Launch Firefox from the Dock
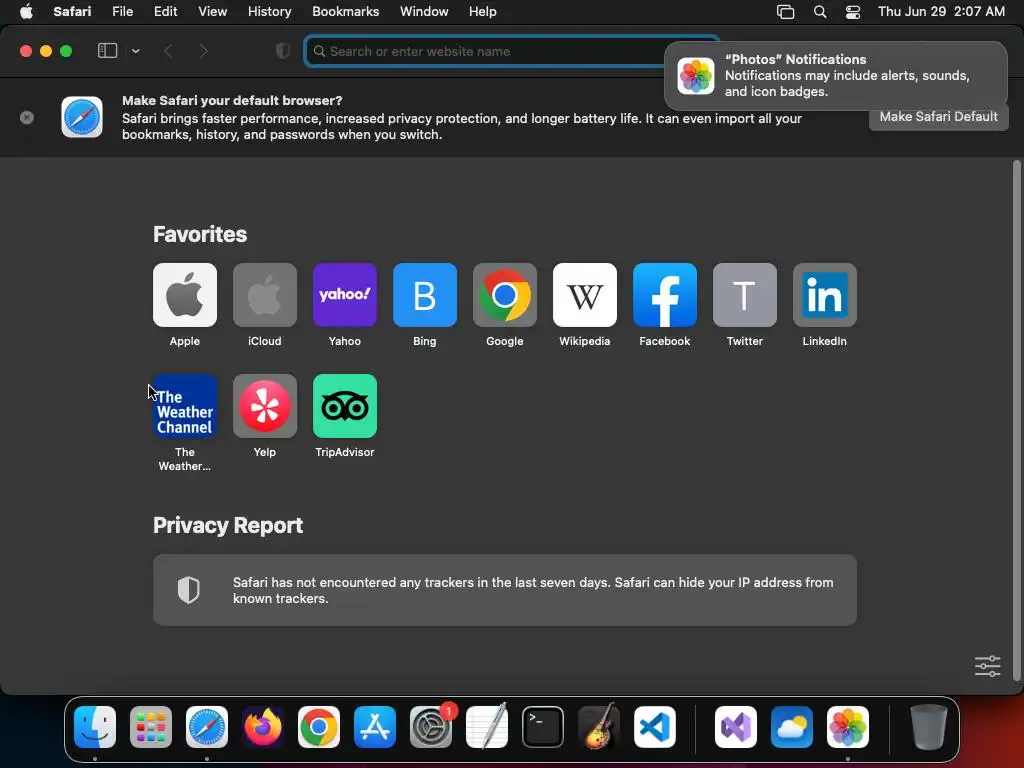 [263, 727]
